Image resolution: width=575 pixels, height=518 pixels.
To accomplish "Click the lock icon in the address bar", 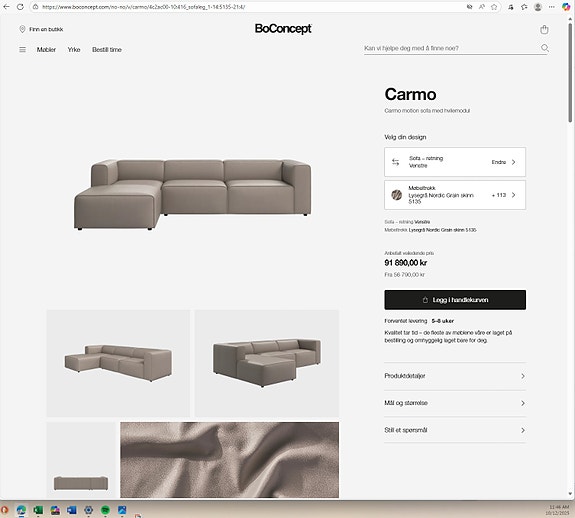I will pyautogui.click(x=36, y=7).
